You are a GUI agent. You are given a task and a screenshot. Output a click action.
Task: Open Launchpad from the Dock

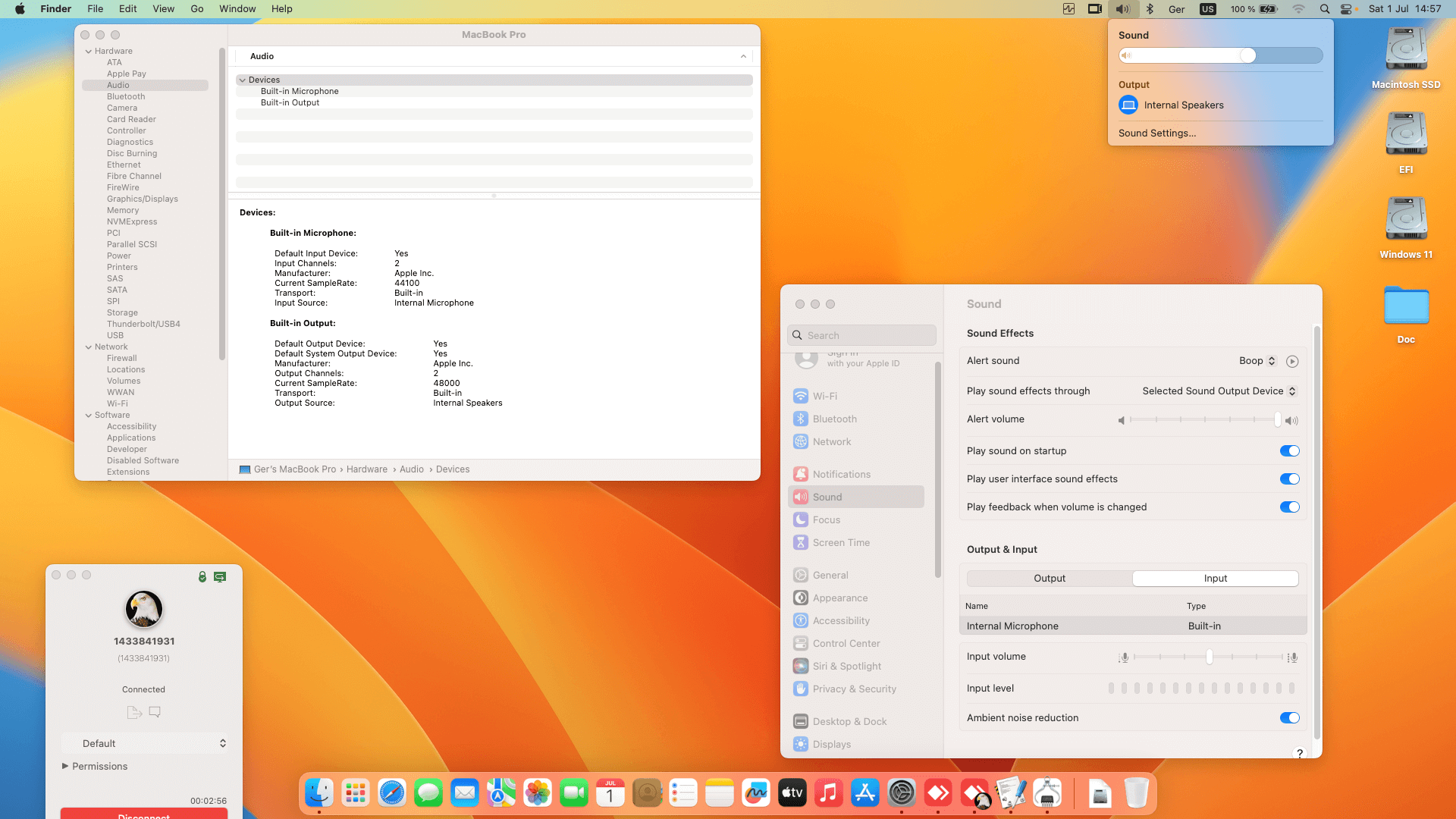point(356,793)
